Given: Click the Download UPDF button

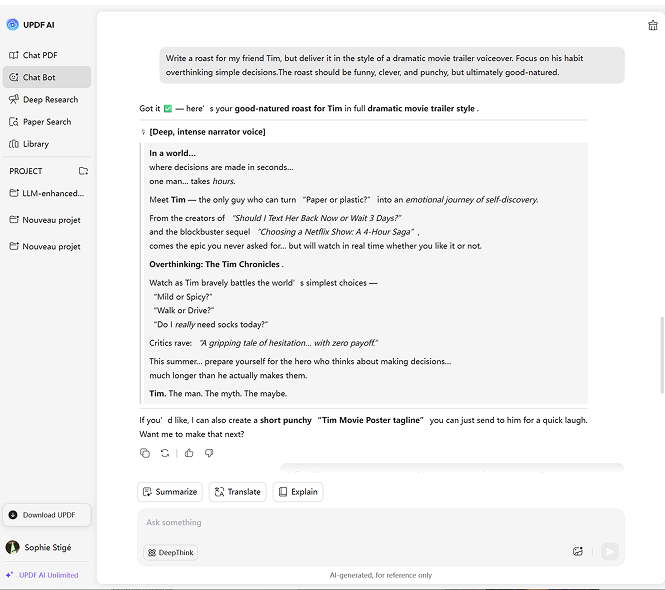Looking at the screenshot, I should click(47, 515).
